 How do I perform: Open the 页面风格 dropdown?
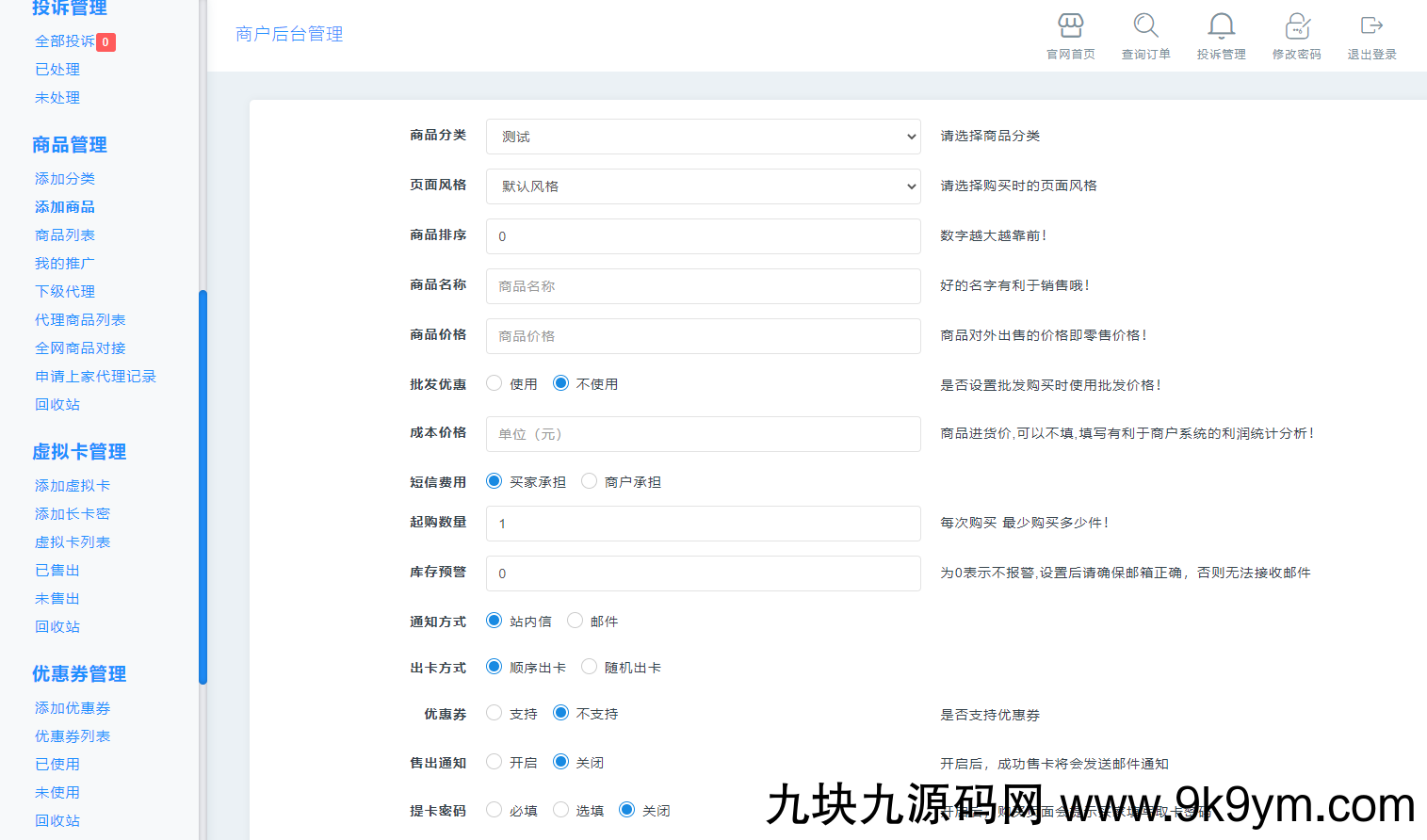(703, 186)
